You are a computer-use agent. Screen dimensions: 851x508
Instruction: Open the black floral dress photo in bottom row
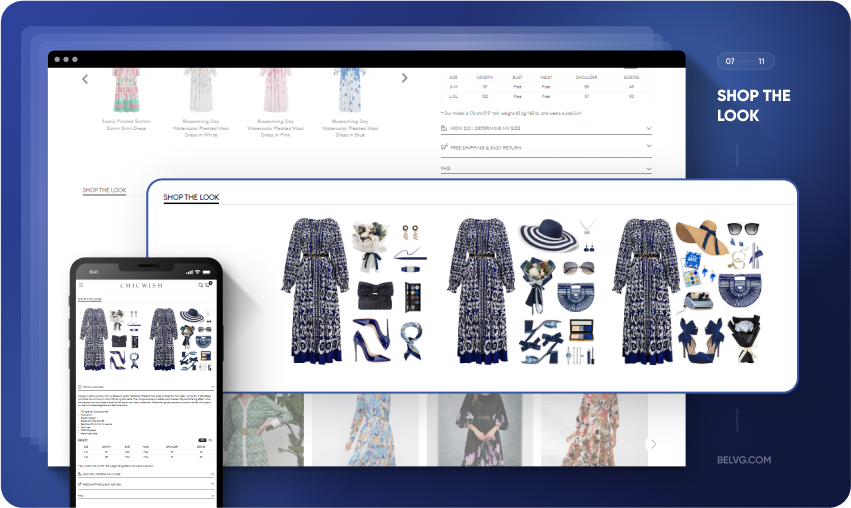tap(480, 430)
